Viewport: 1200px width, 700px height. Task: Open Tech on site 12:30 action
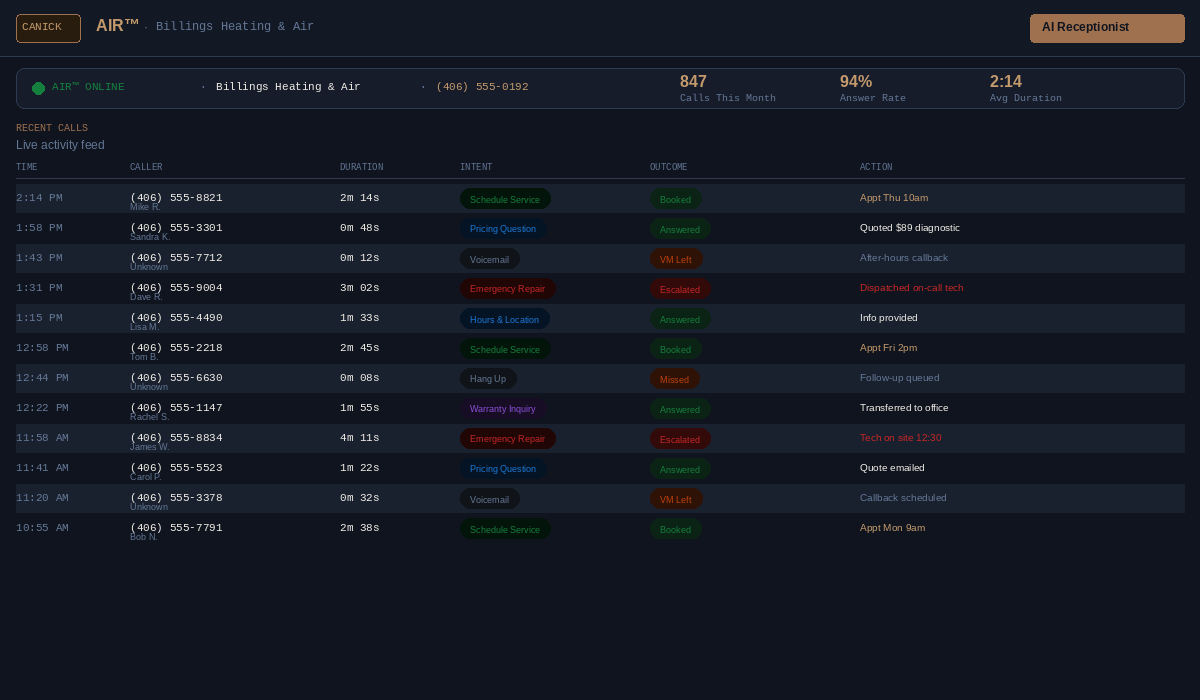click(901, 438)
